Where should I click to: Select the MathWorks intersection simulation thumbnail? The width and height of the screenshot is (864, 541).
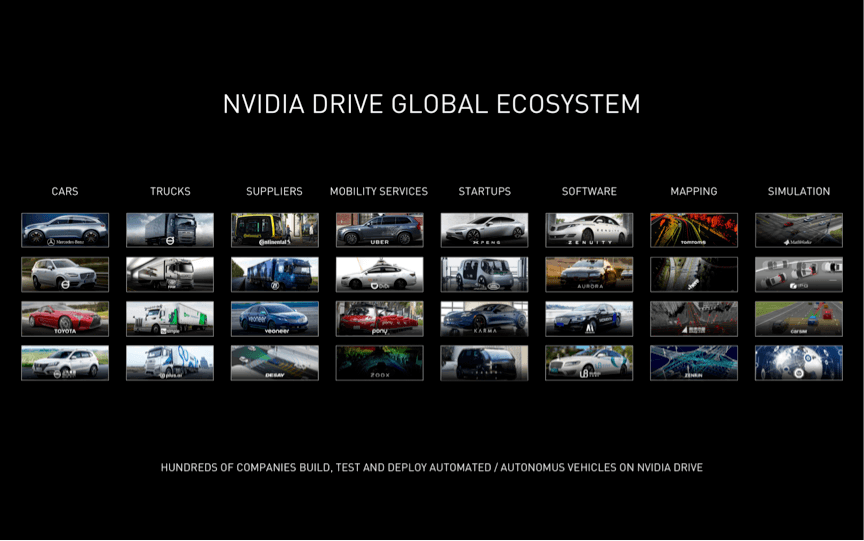click(799, 230)
